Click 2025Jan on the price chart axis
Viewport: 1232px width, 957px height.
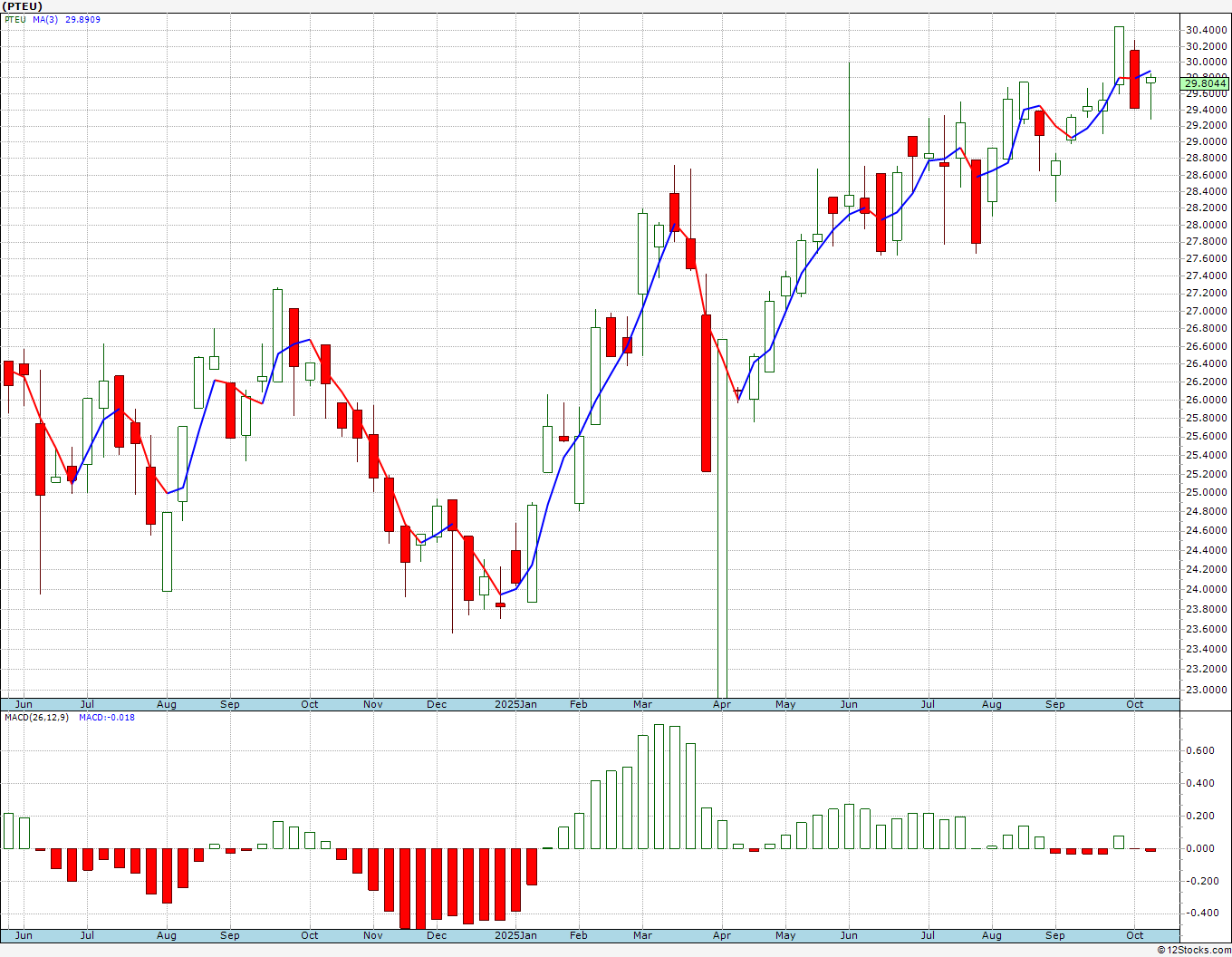(515, 704)
